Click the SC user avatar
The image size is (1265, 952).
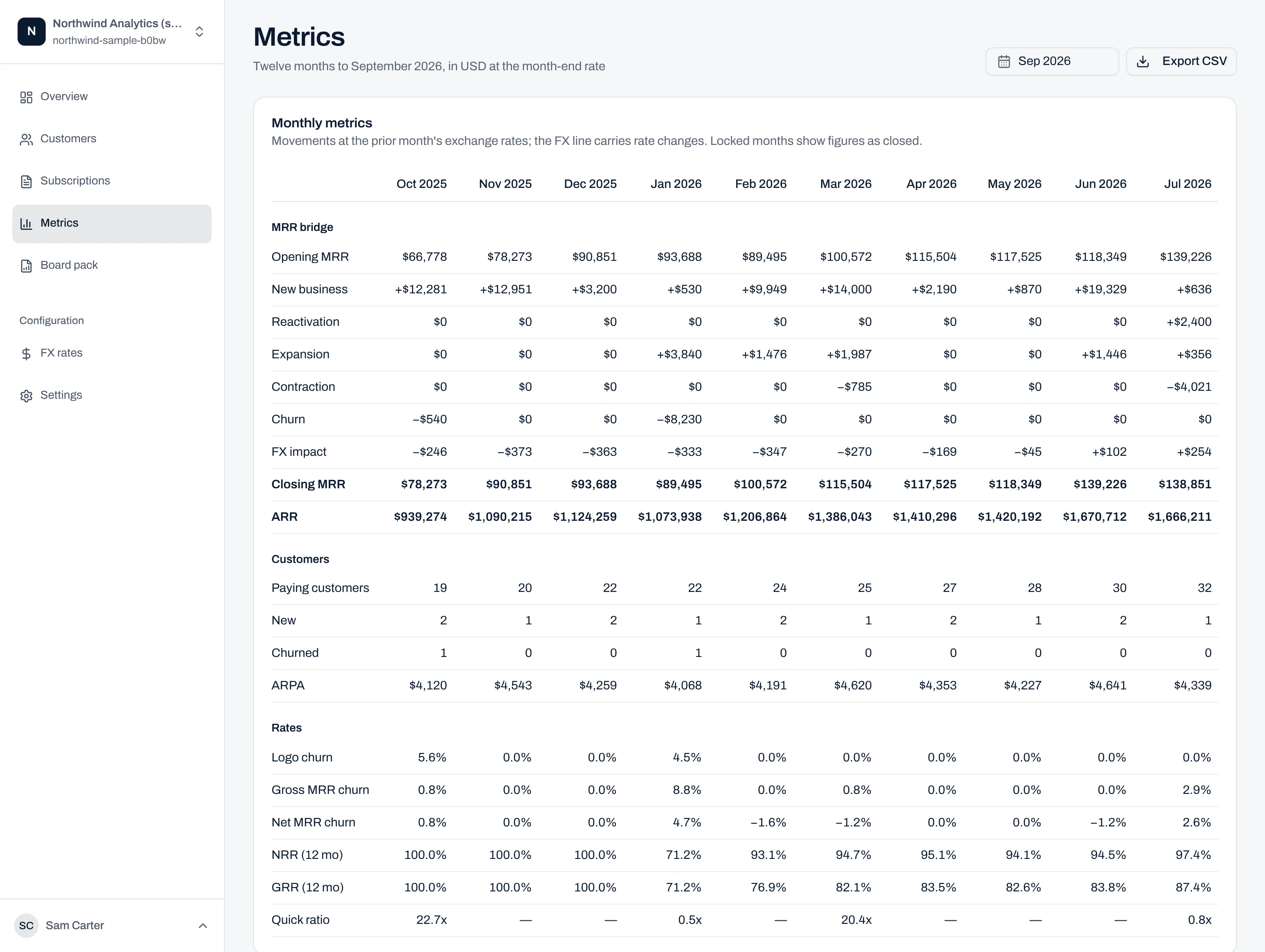tap(26, 925)
